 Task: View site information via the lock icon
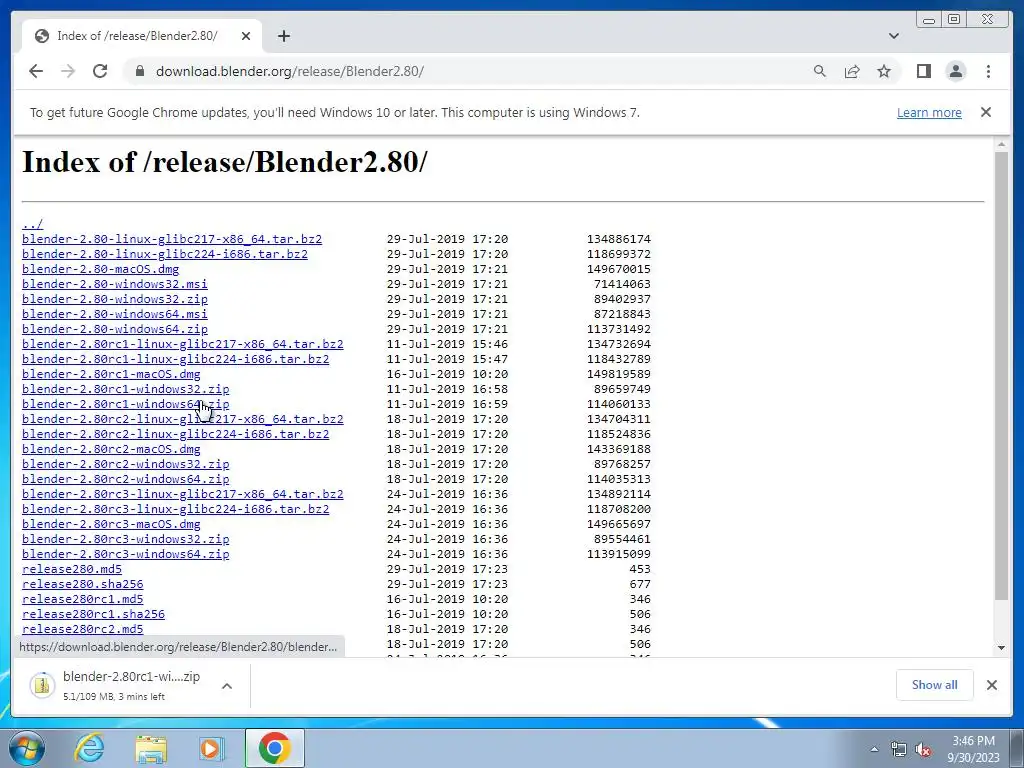coord(139,71)
